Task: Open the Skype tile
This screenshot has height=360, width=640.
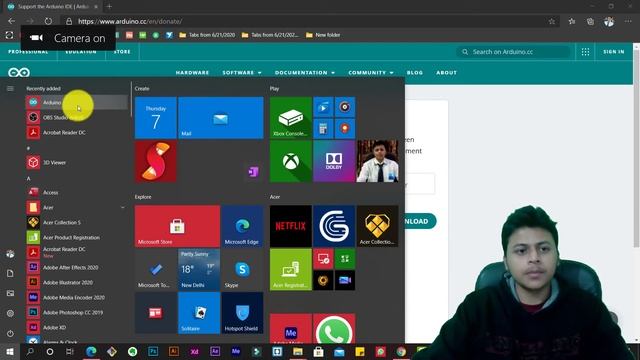Action: (242, 269)
